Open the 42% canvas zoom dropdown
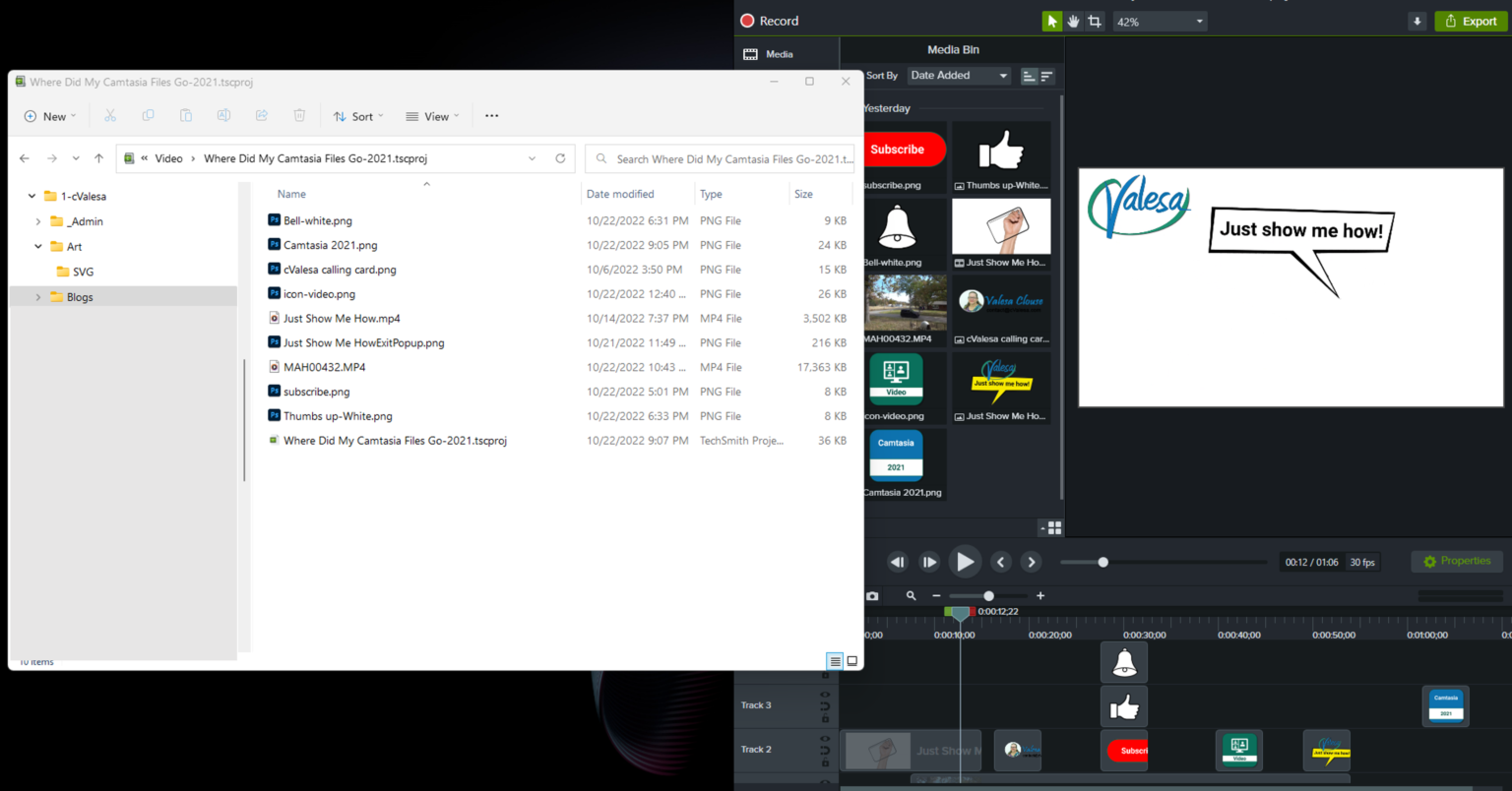Image resolution: width=1512 pixels, height=791 pixels. (x=1160, y=21)
